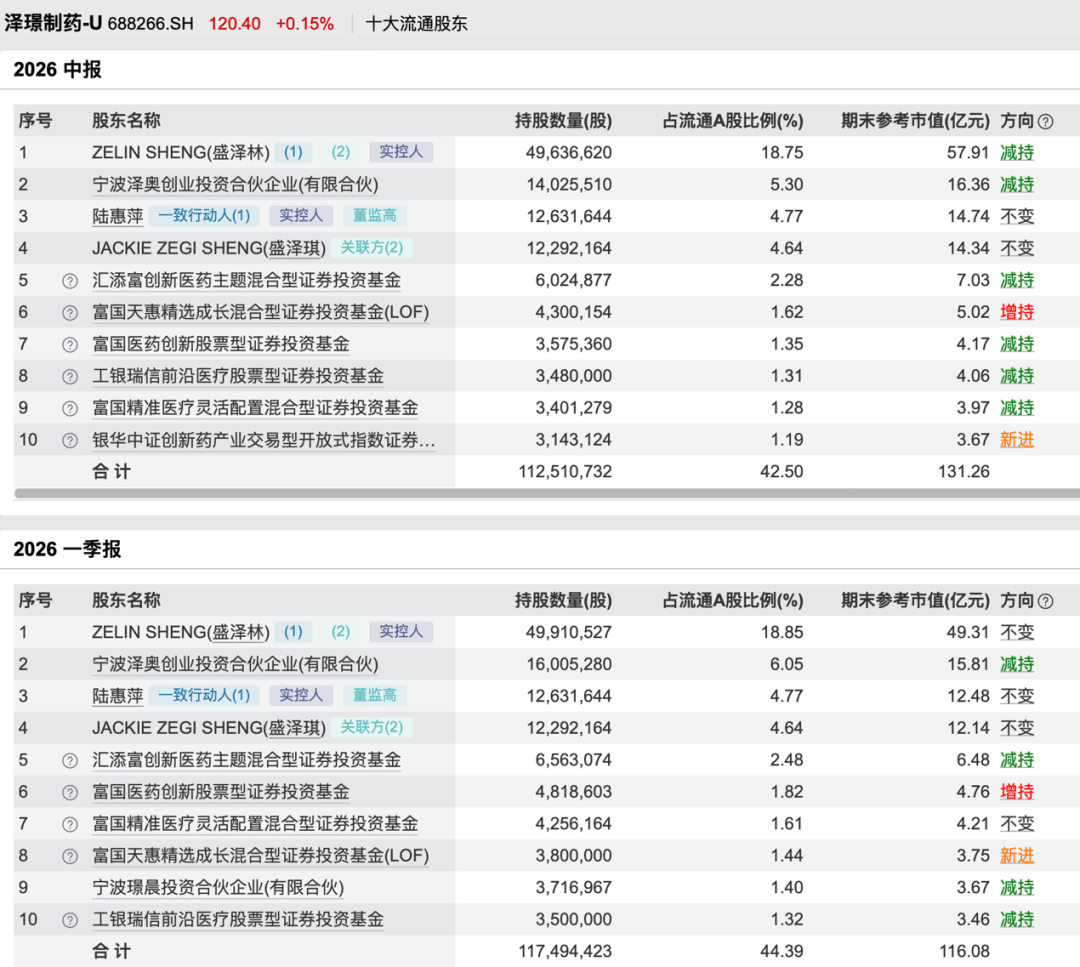
Task: Click the market value 131.26
Action: 964,471
